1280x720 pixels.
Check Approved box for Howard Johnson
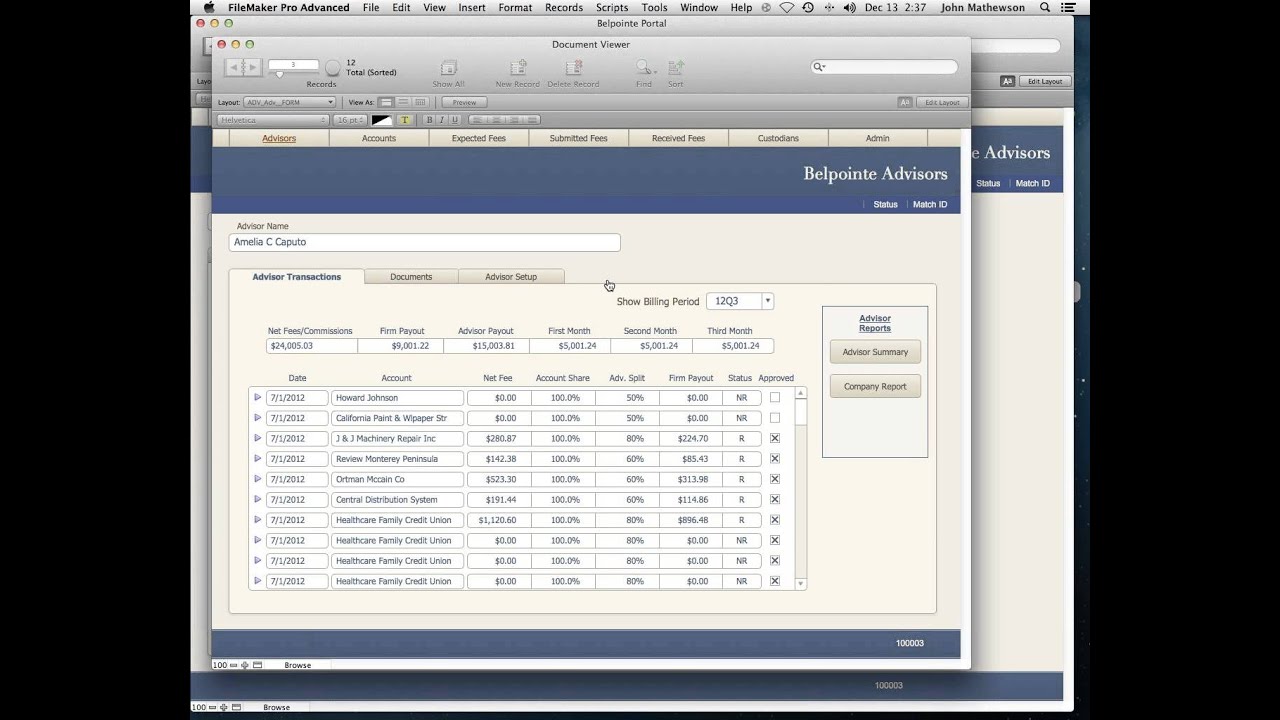click(x=775, y=398)
